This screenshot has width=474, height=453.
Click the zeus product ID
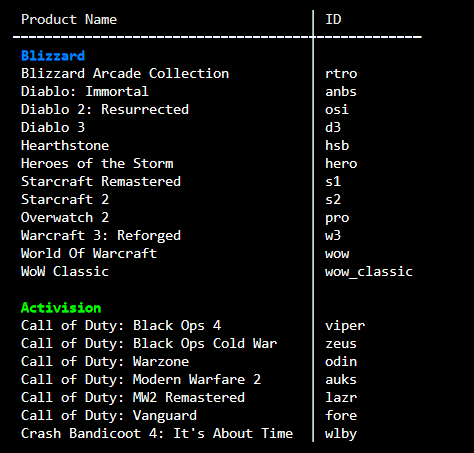point(341,343)
